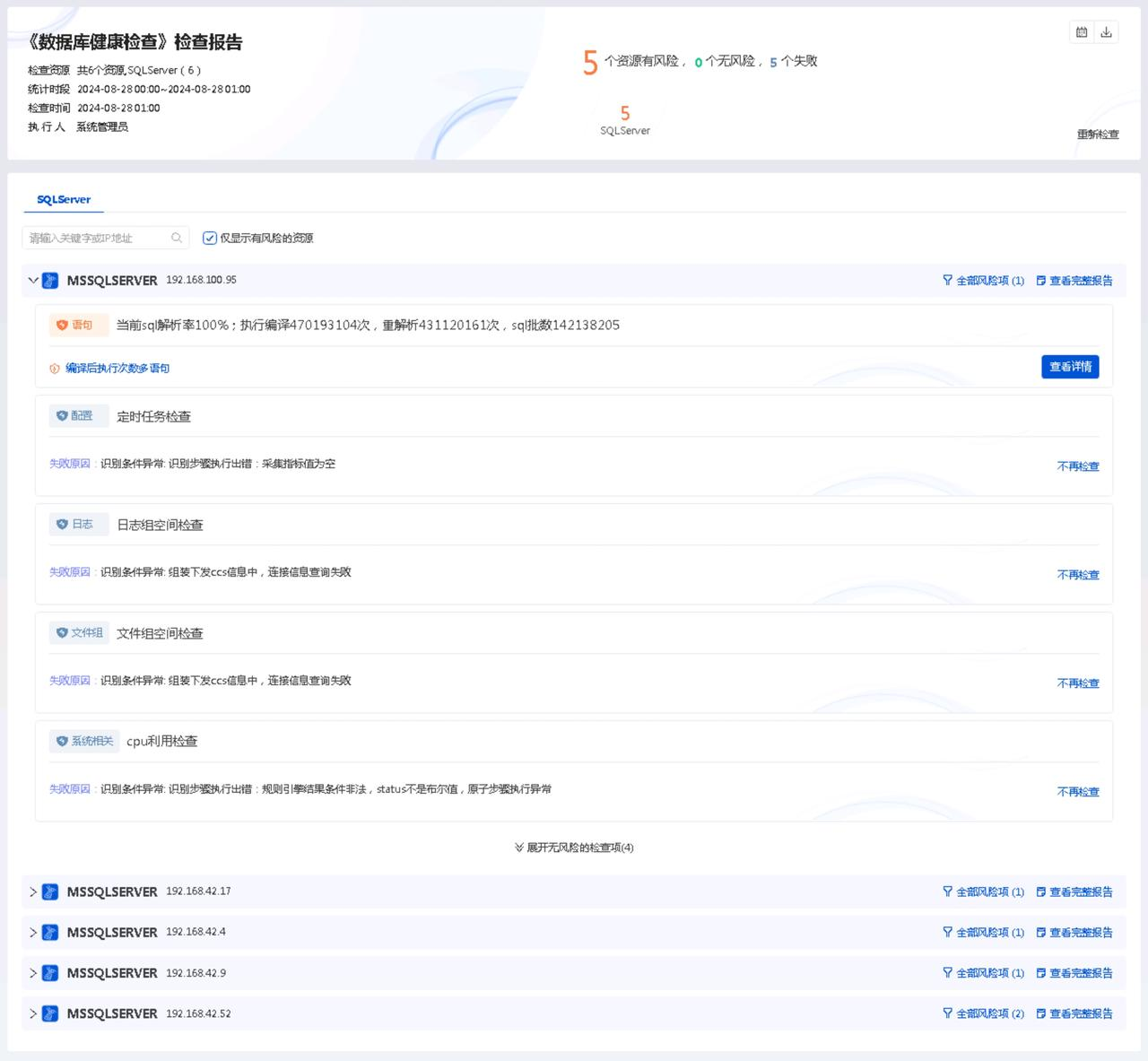Screen dimensions: 1148x1061
Task: Click the shield icon on 语句 tag
Action: point(62,326)
